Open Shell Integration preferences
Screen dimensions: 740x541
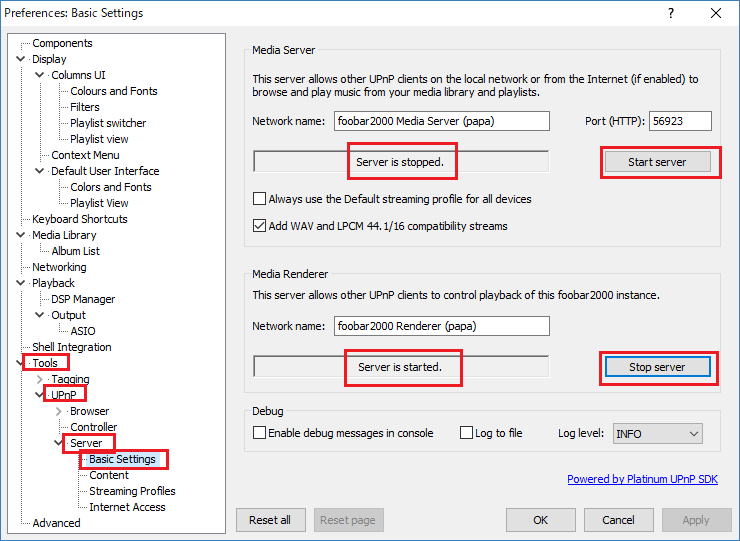[72, 347]
